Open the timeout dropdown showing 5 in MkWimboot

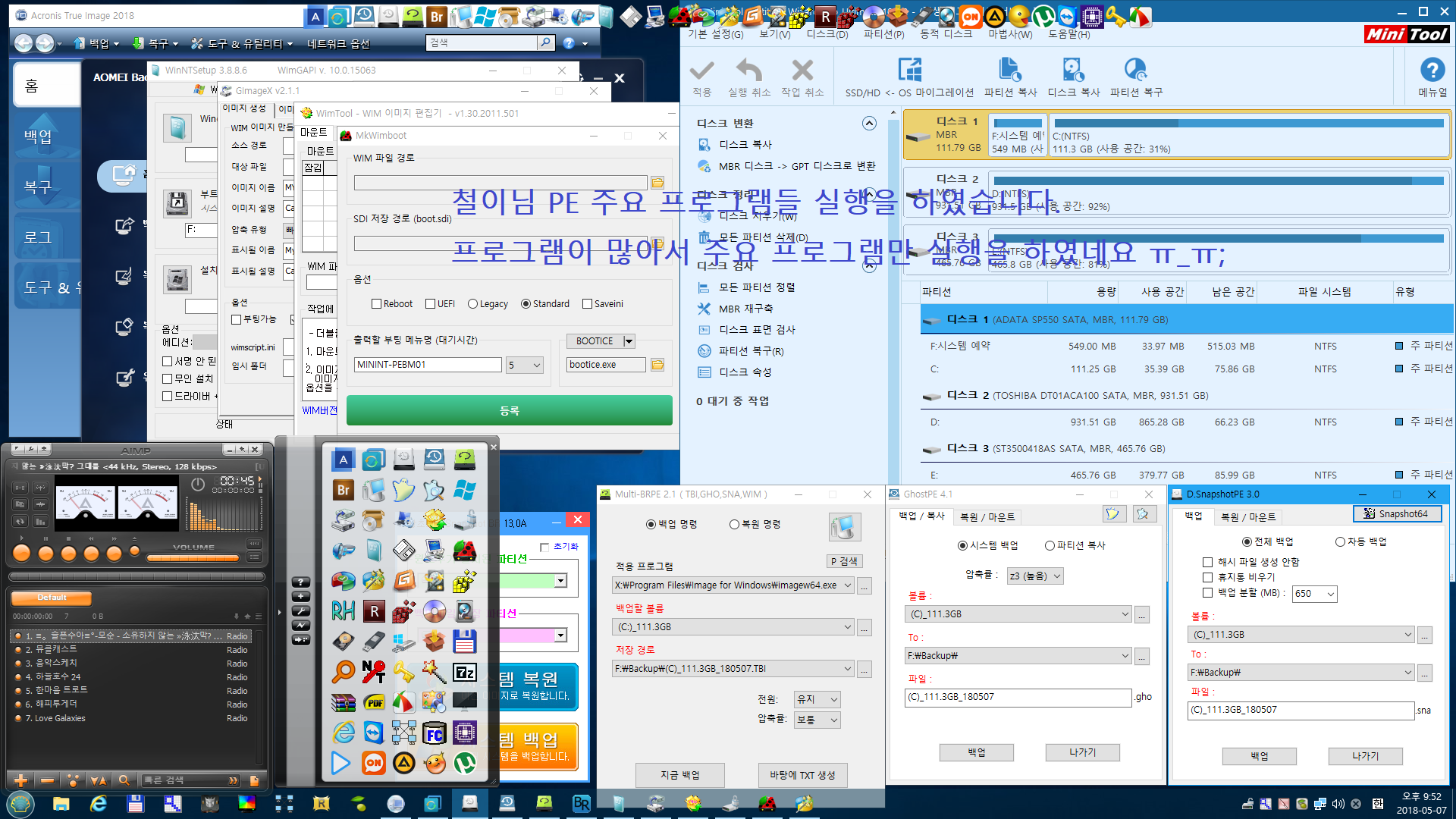[525, 365]
